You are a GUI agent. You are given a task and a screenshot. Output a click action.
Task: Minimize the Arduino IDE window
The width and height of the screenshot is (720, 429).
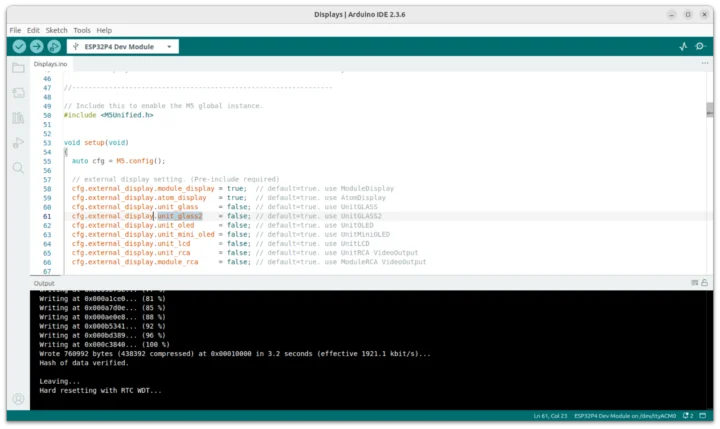(671, 14)
